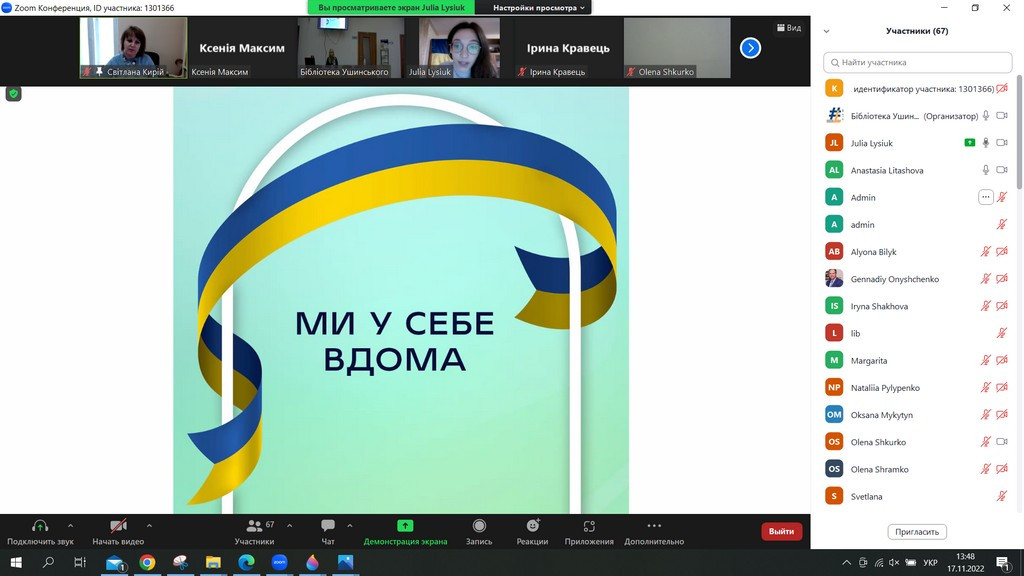
Task: Collapse participants panel with the chevron
Action: 826,31
